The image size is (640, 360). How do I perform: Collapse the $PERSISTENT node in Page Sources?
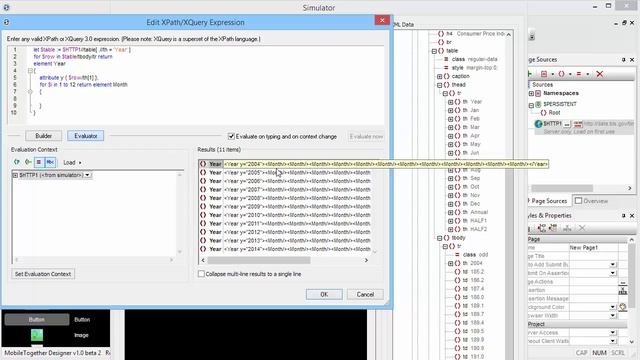pyautogui.click(x=531, y=105)
